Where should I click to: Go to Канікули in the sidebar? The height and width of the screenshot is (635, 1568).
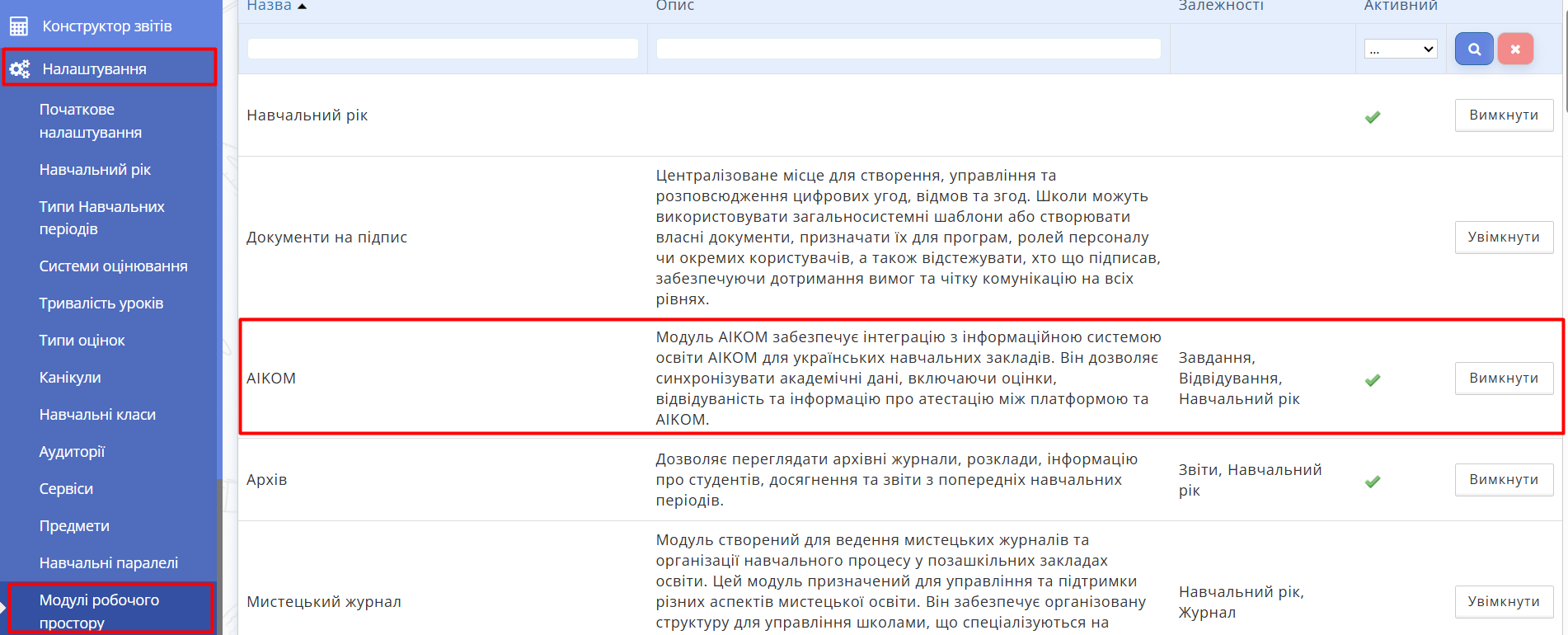(70, 378)
